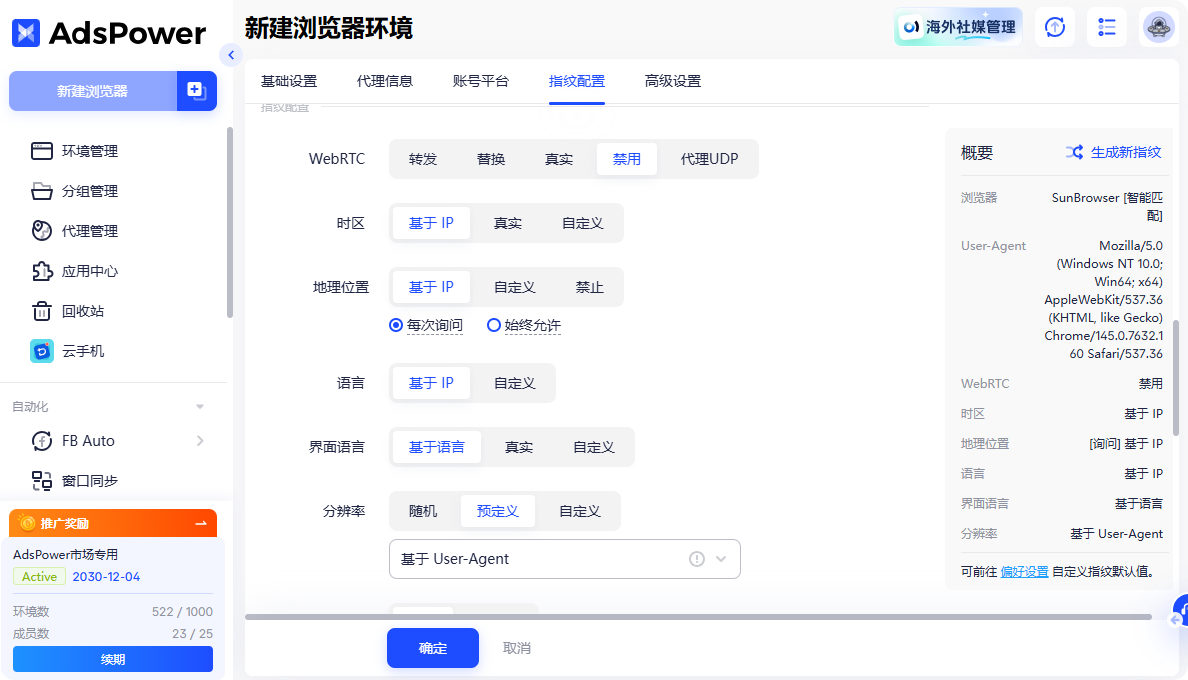Set 地理位置 to 禁止

click(589, 287)
